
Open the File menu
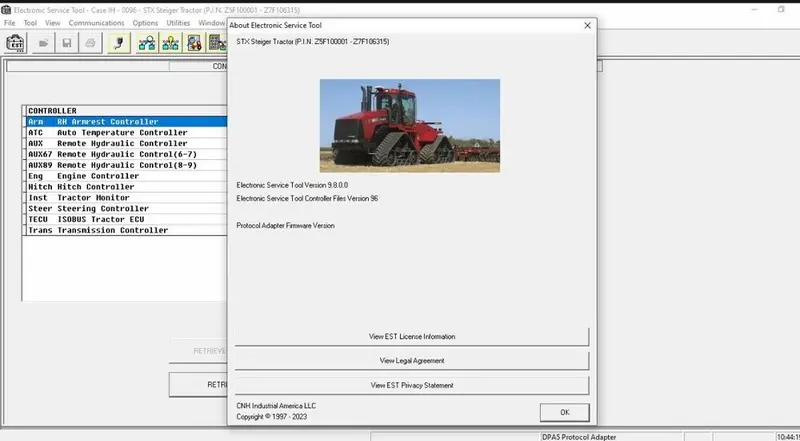click(x=9, y=23)
